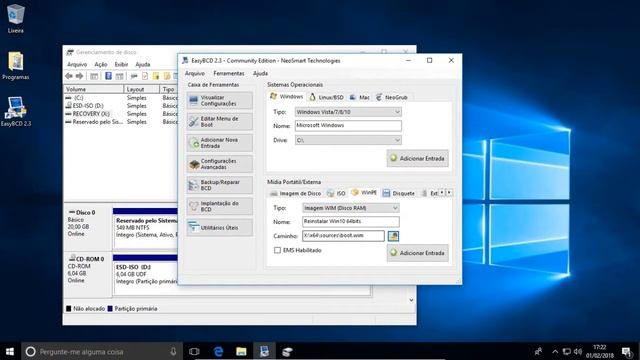The height and width of the screenshot is (360, 640).
Task: Open Programas folder desktop icon
Action: (x=16, y=65)
